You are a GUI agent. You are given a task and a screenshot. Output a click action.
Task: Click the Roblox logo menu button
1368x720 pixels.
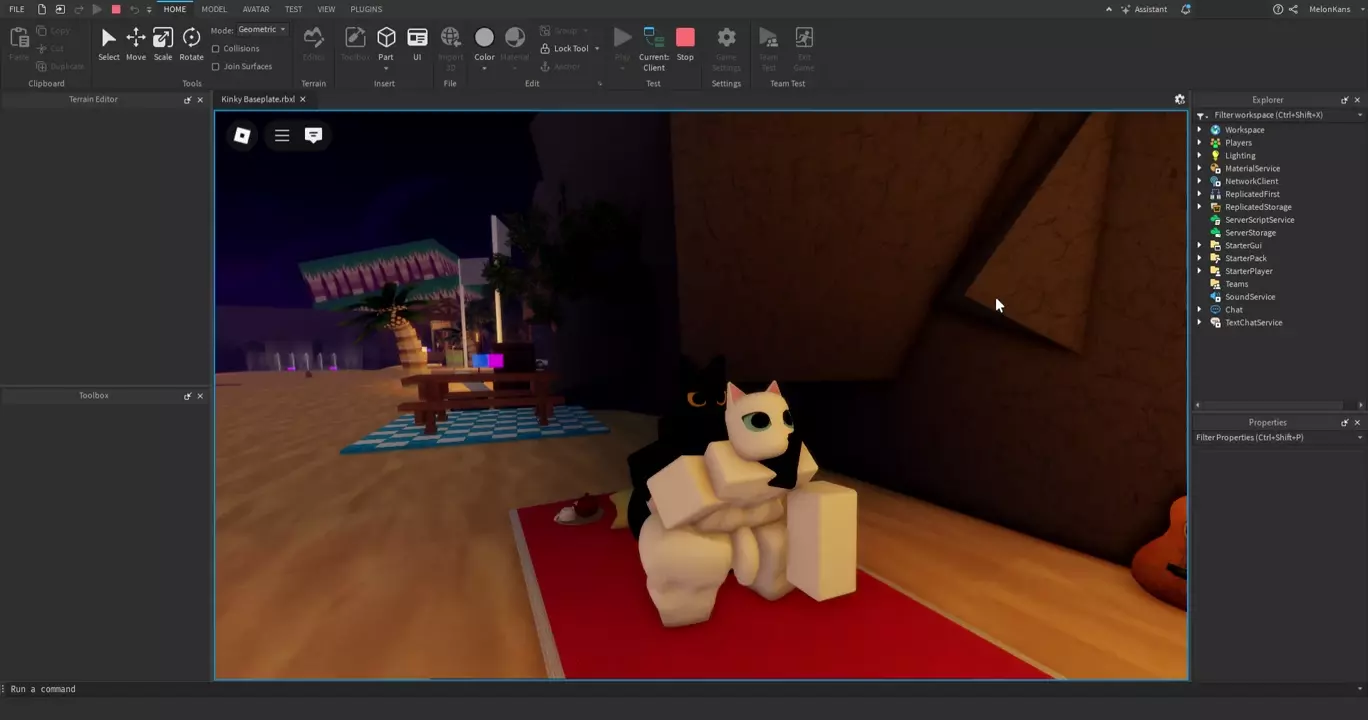tap(242, 135)
